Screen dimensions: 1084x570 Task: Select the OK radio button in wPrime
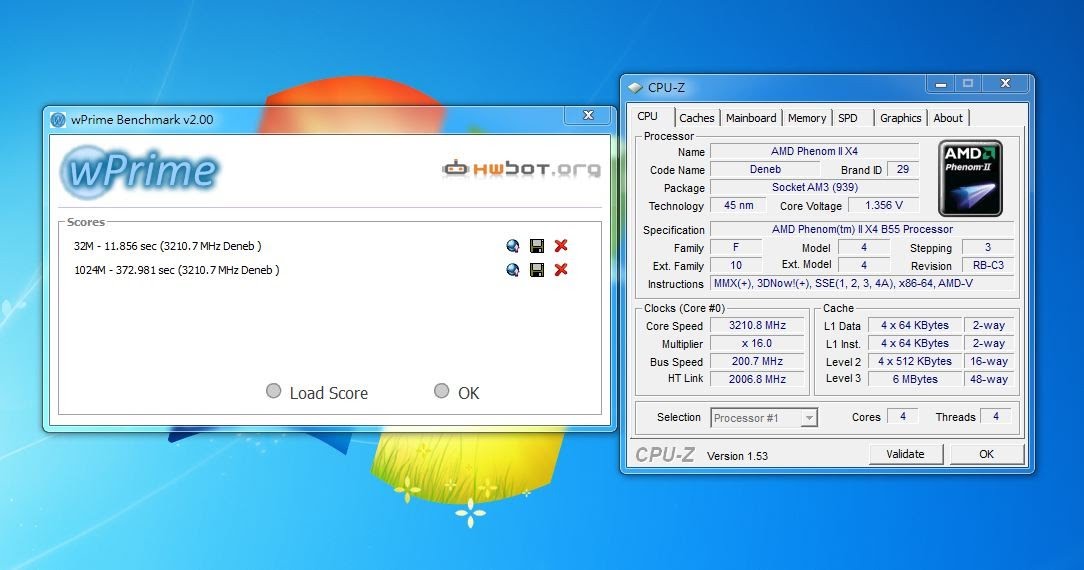click(x=441, y=391)
